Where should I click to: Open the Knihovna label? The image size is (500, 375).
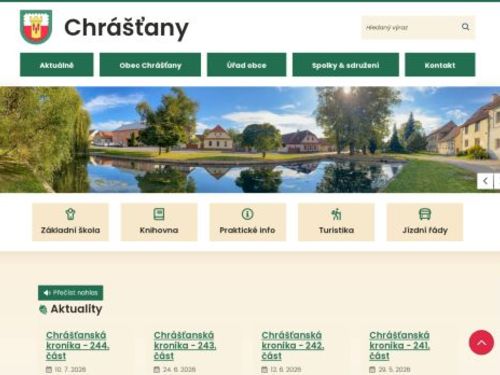(159, 230)
